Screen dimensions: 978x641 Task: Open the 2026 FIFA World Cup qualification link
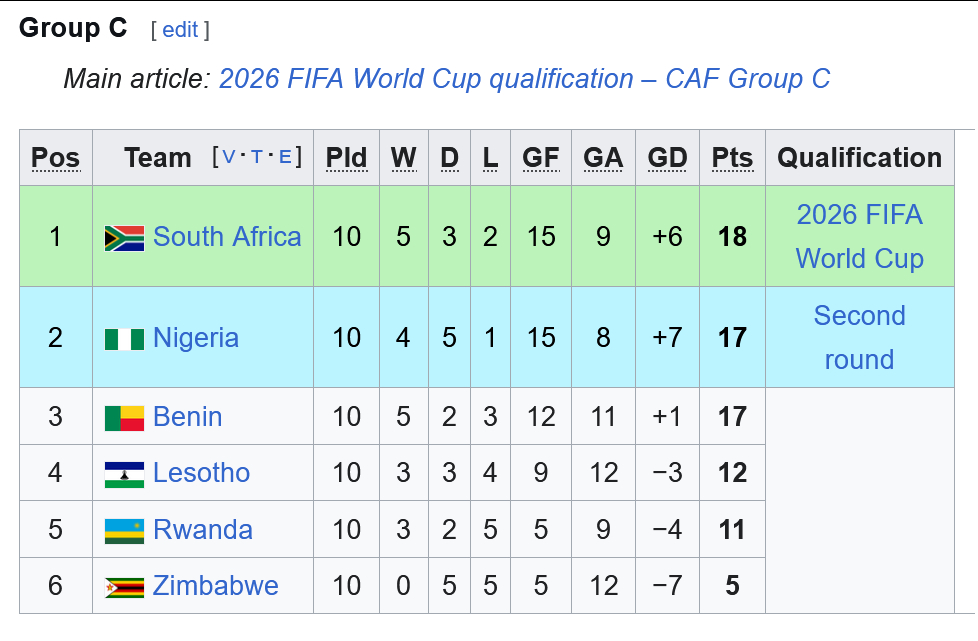coord(859,237)
